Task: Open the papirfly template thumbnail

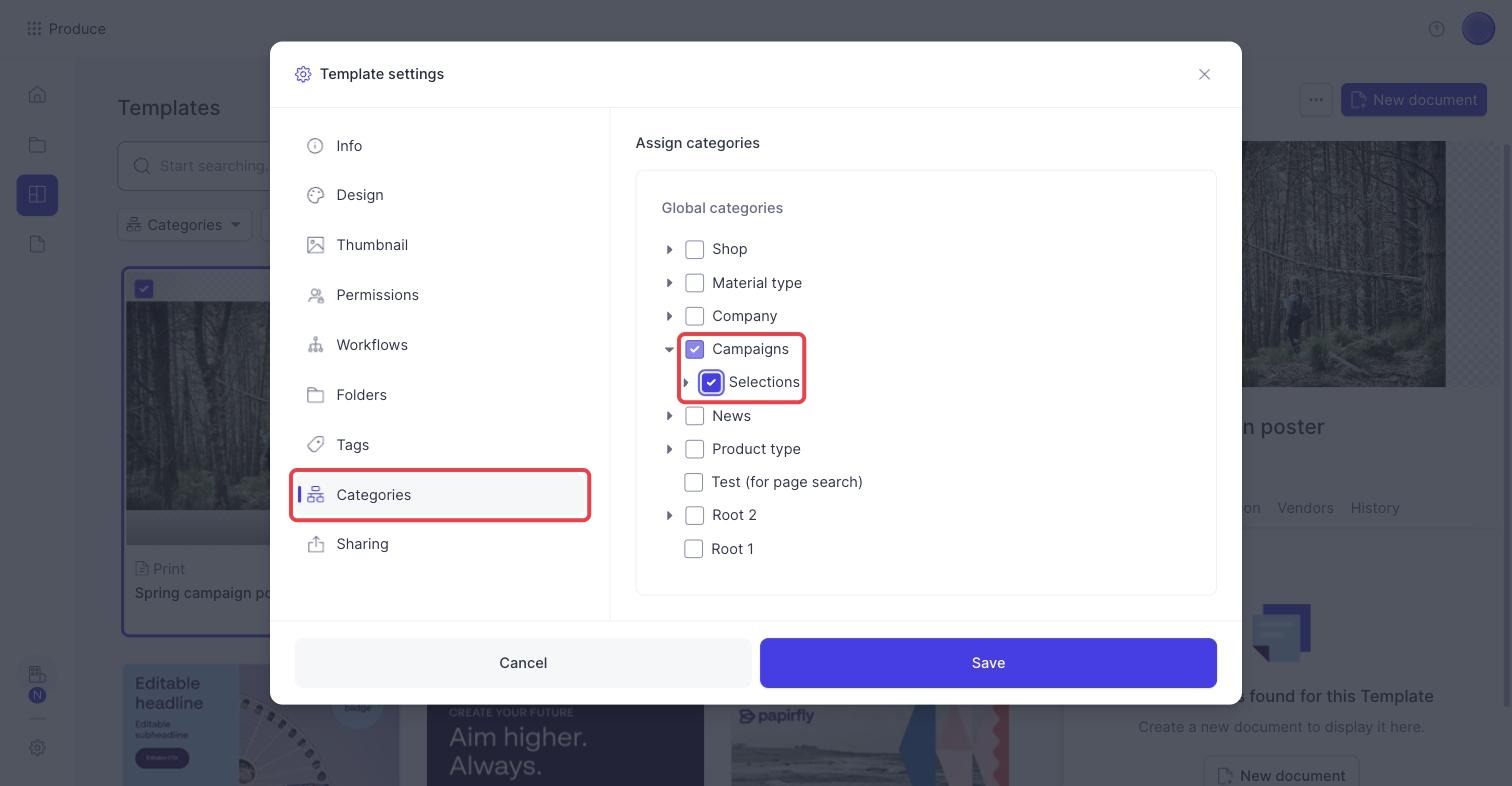Action: (869, 745)
